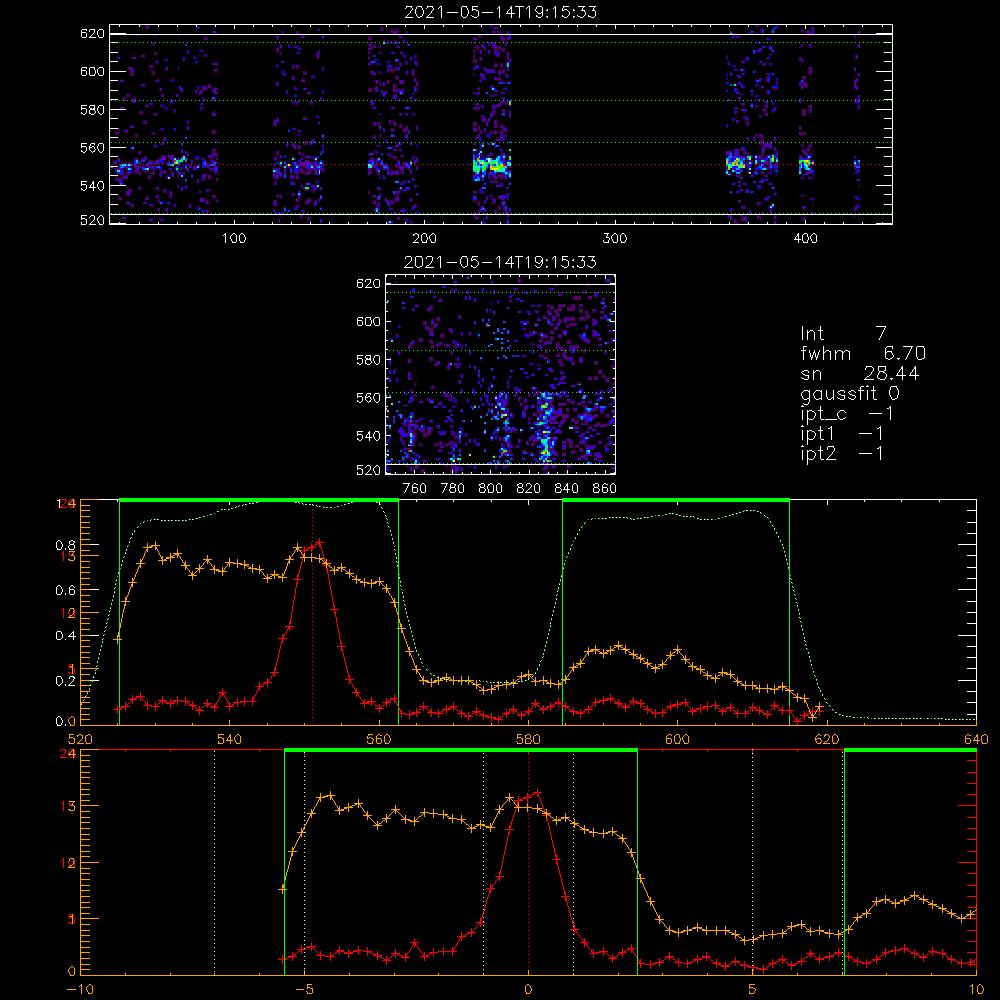The image size is (1000, 1000).
Task: Select the 'fwhm 6.70' readout line
Action: coord(863,353)
